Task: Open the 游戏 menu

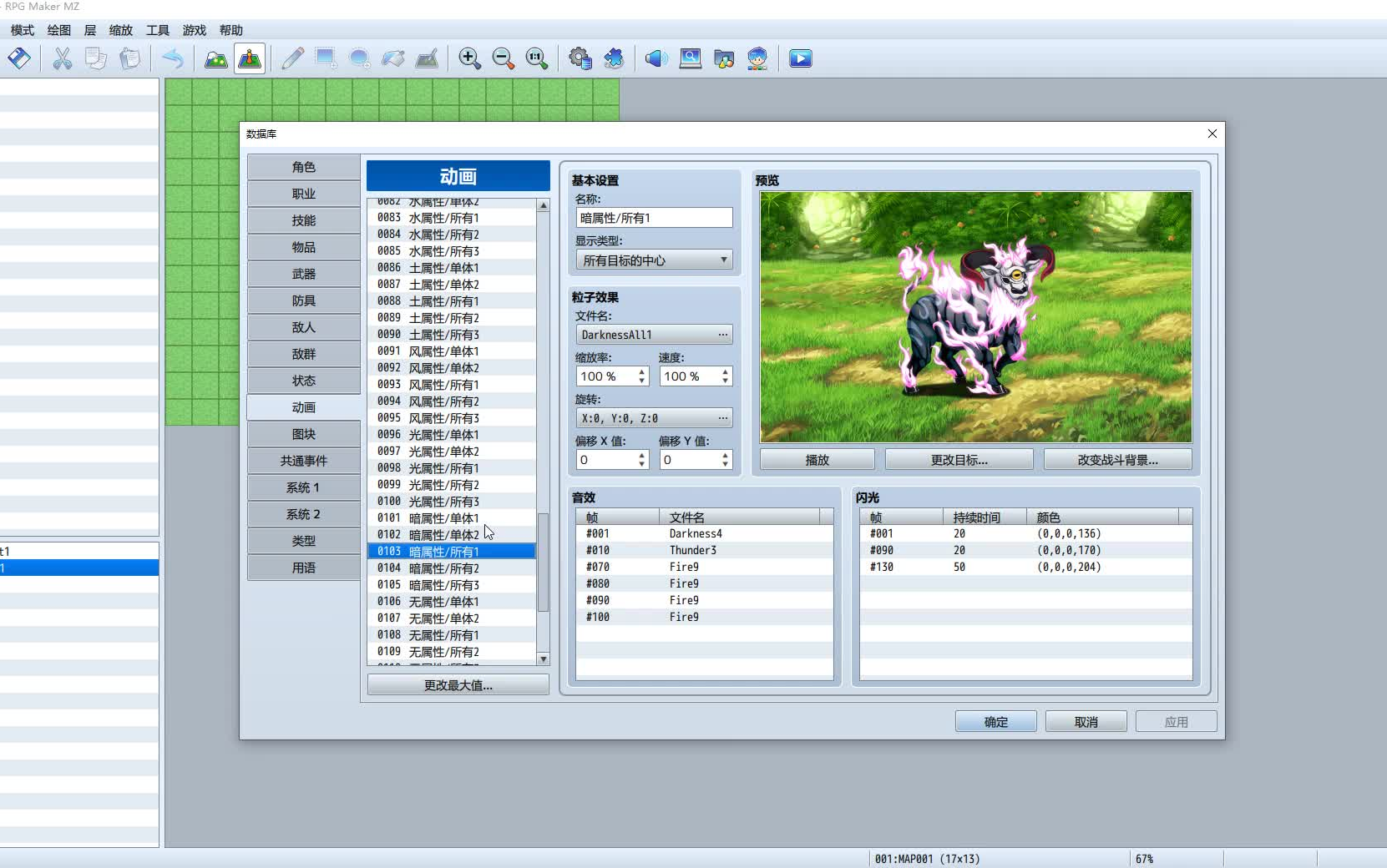Action: [x=194, y=30]
